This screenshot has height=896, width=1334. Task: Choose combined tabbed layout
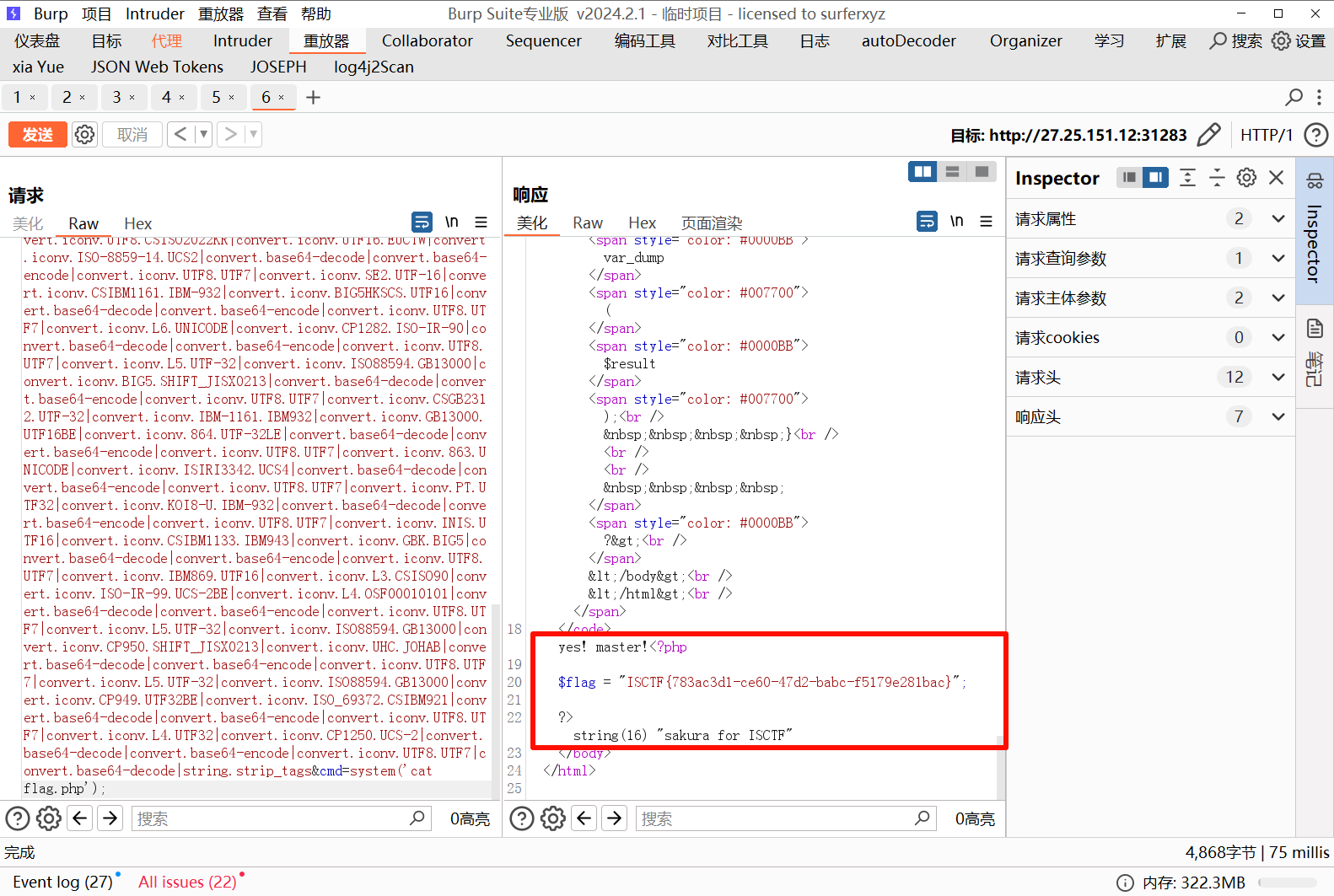coord(982,171)
